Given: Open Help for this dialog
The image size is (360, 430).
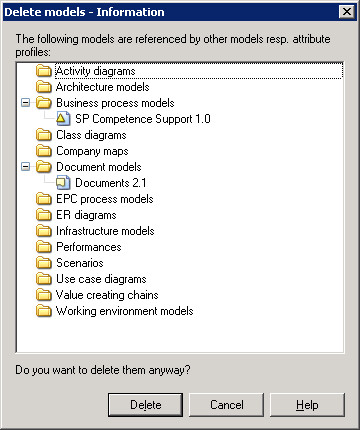Looking at the screenshot, I should point(307,405).
